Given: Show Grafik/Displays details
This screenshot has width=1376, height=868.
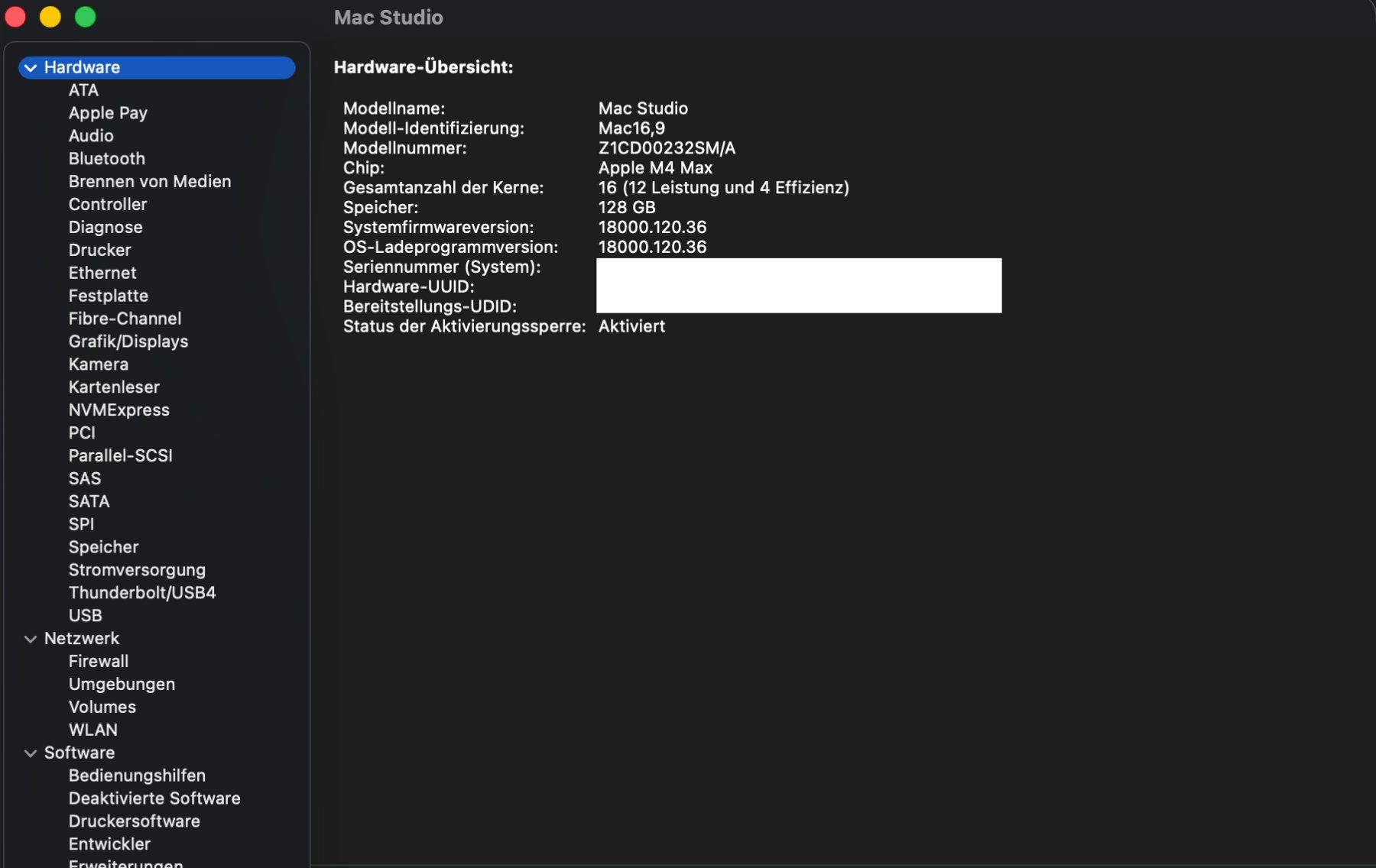Looking at the screenshot, I should click(x=128, y=342).
